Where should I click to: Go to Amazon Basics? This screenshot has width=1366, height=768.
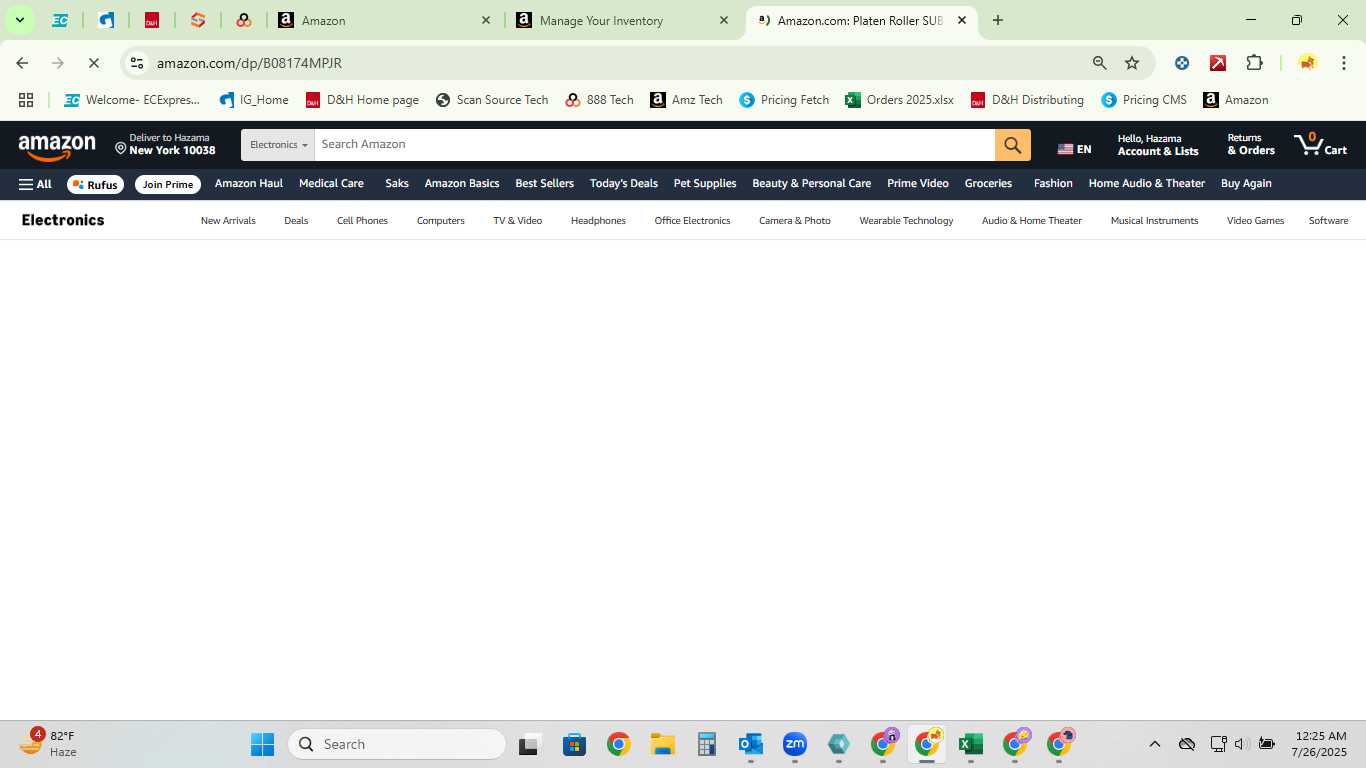point(462,184)
